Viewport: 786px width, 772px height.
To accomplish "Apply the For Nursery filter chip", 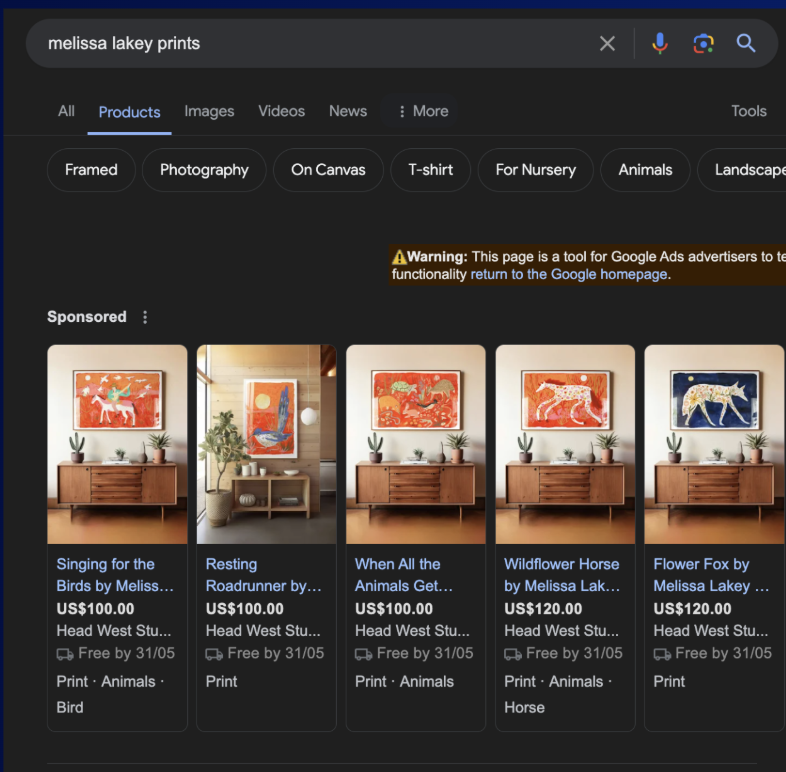I will 535,170.
